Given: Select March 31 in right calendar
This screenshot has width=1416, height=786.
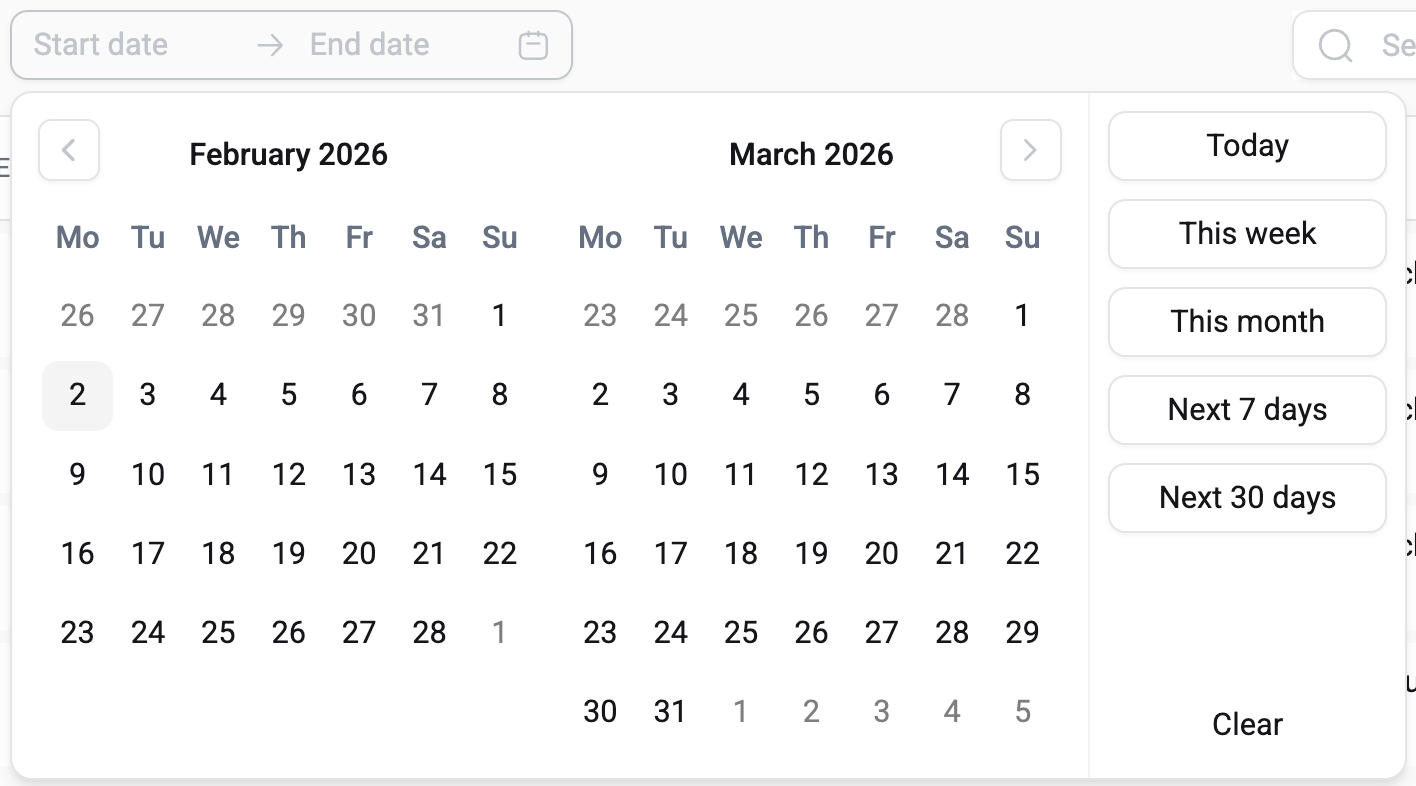Looking at the screenshot, I should tap(670, 711).
